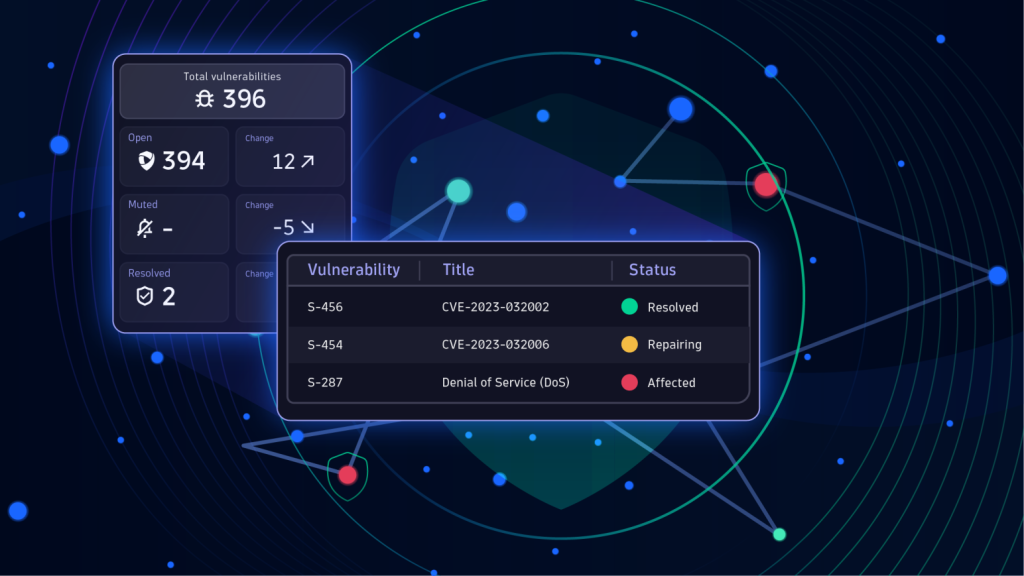
Task: Open the Denial of Service (DoS) entry
Action: (506, 382)
